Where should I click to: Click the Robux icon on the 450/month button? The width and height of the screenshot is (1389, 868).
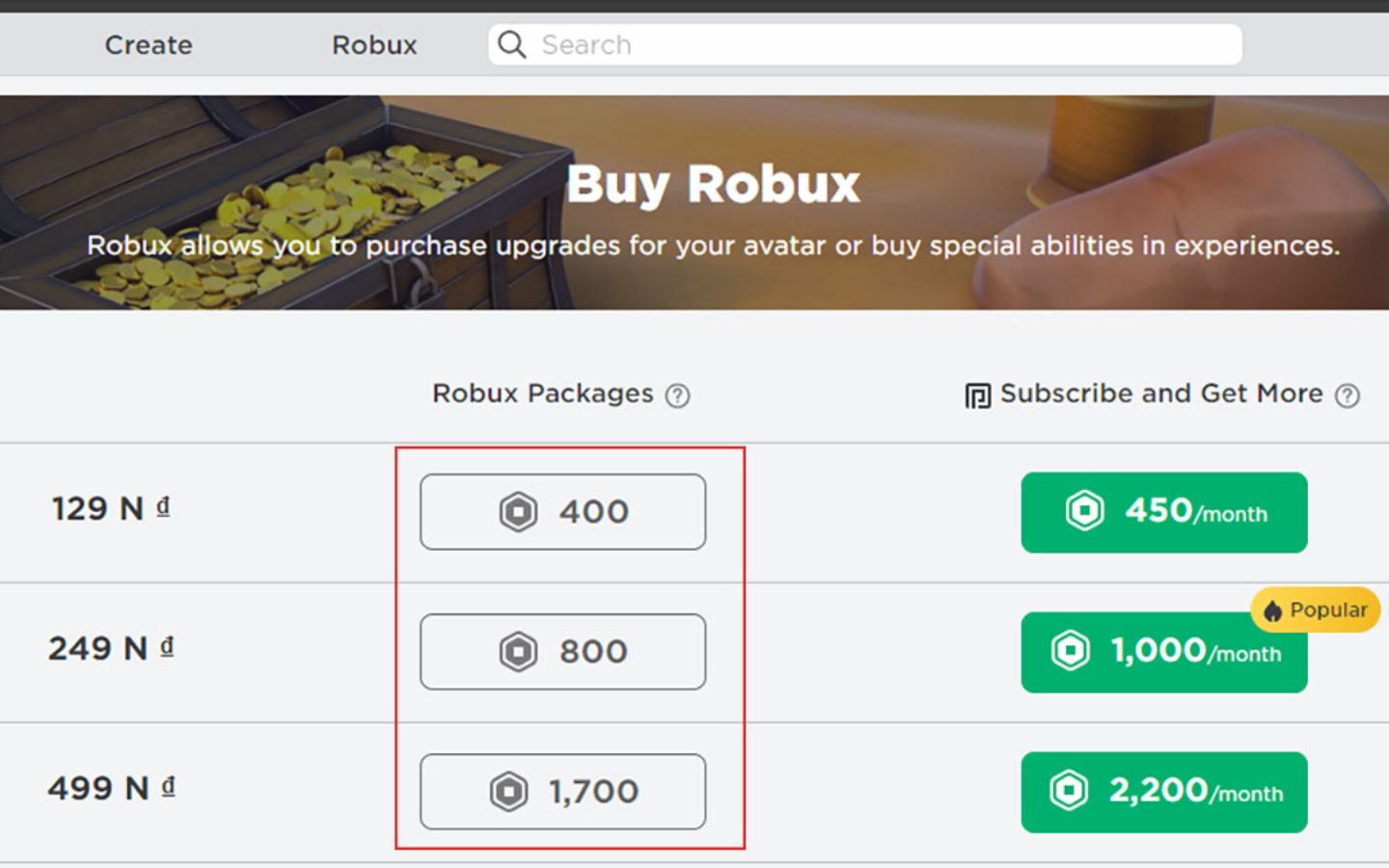[1086, 512]
